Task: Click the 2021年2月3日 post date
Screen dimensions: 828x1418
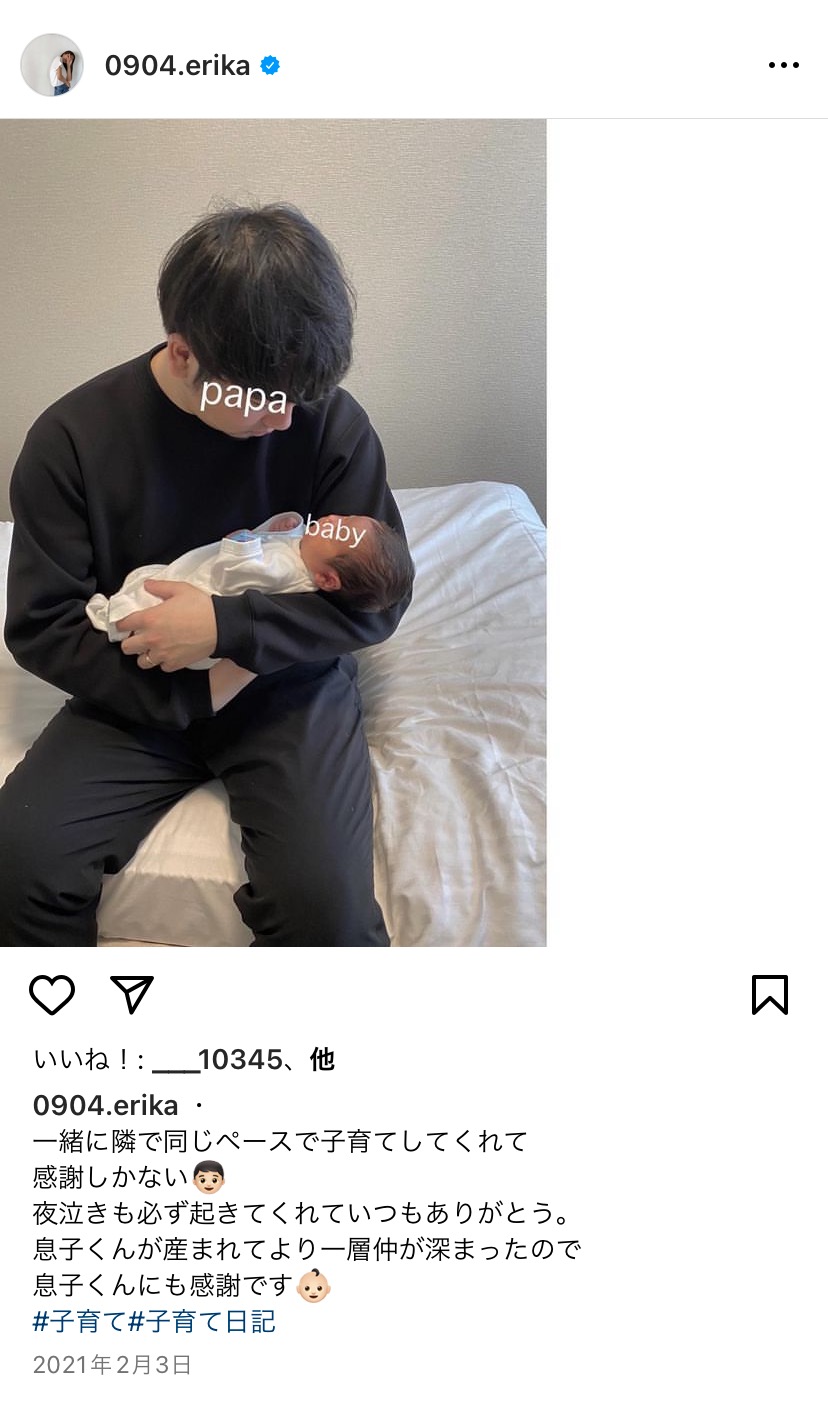Action: 112,1365
